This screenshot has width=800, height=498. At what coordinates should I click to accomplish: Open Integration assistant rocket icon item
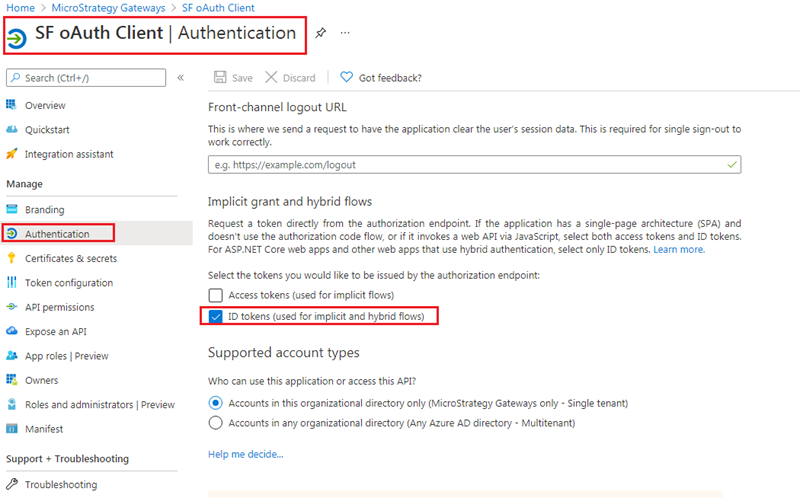(x=13, y=154)
